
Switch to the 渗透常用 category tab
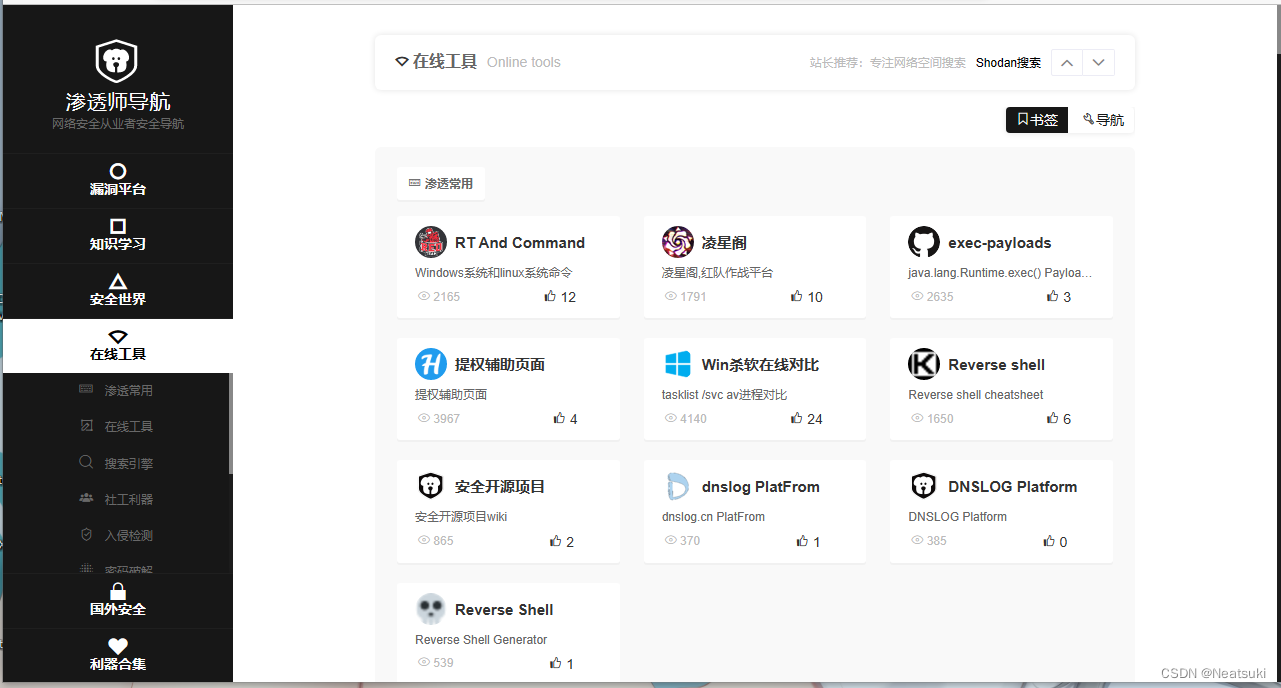[440, 183]
